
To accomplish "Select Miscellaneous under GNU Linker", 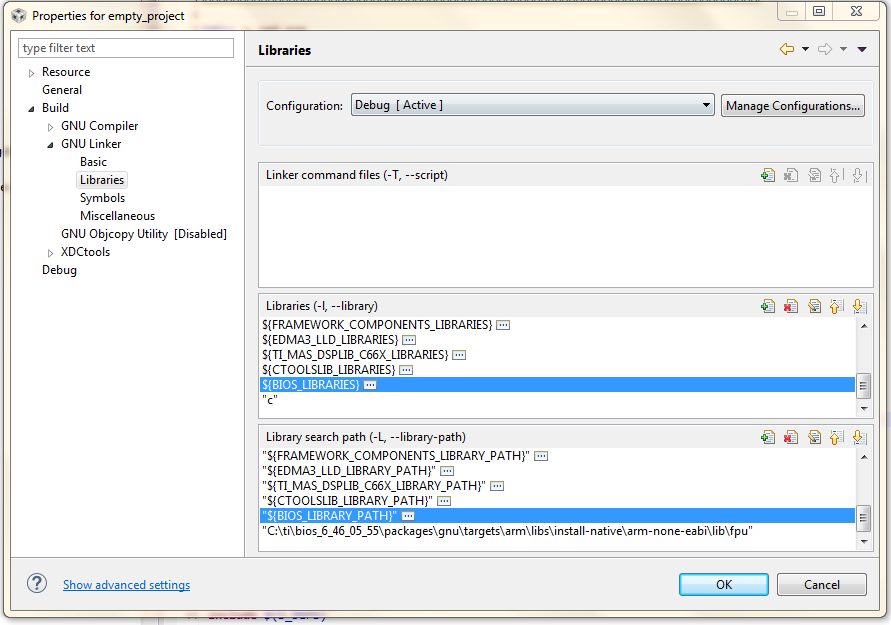I will point(117,216).
